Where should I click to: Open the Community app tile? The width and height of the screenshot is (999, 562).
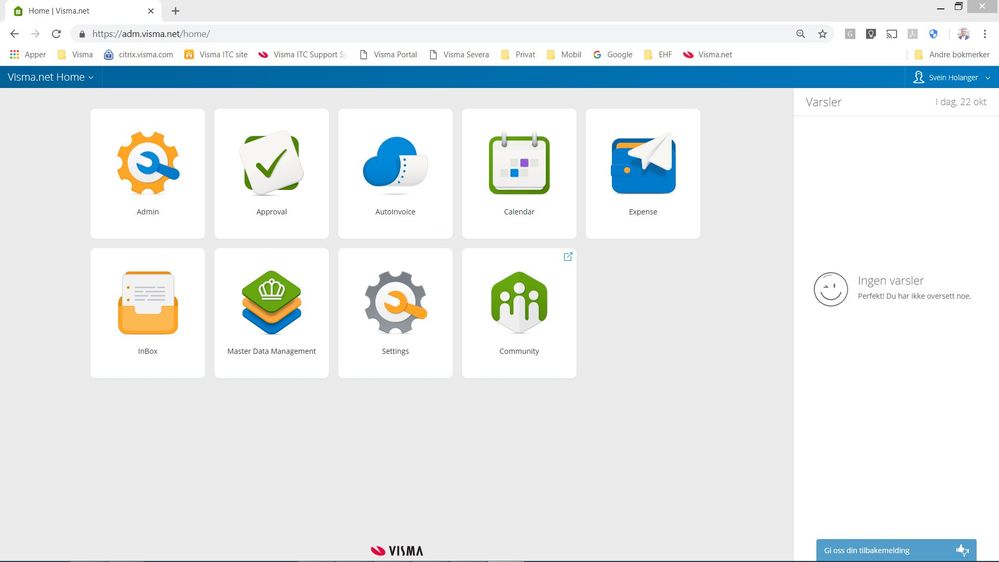coord(519,313)
